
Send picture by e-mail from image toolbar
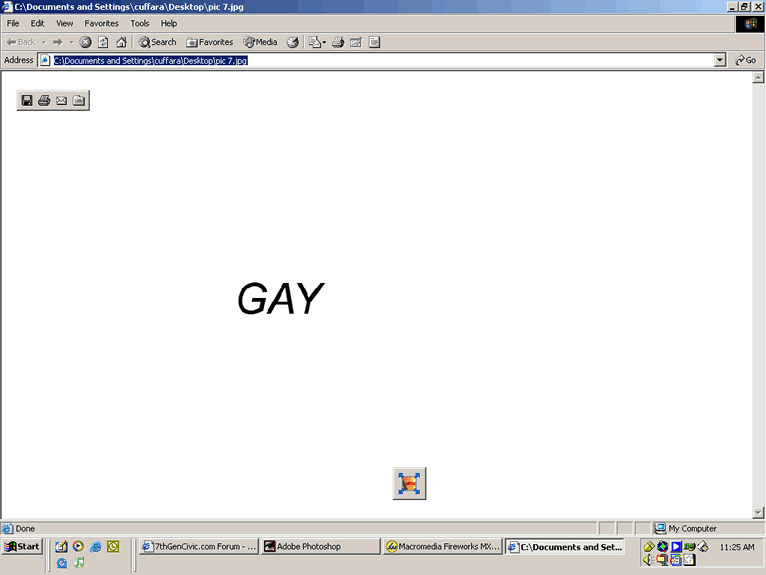61,100
